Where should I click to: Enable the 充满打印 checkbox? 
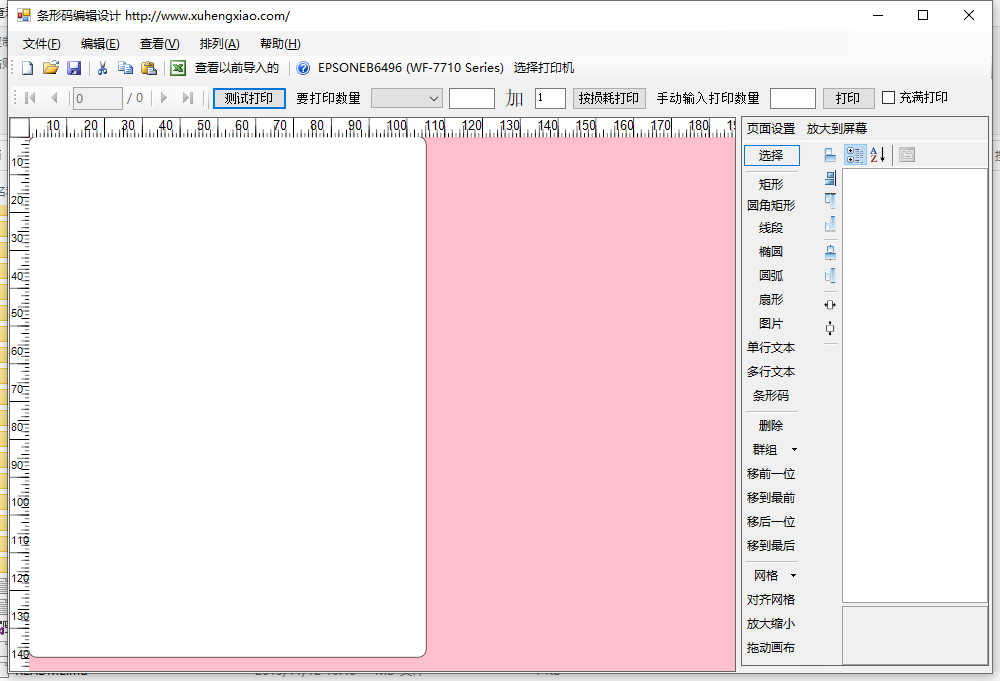click(889, 98)
